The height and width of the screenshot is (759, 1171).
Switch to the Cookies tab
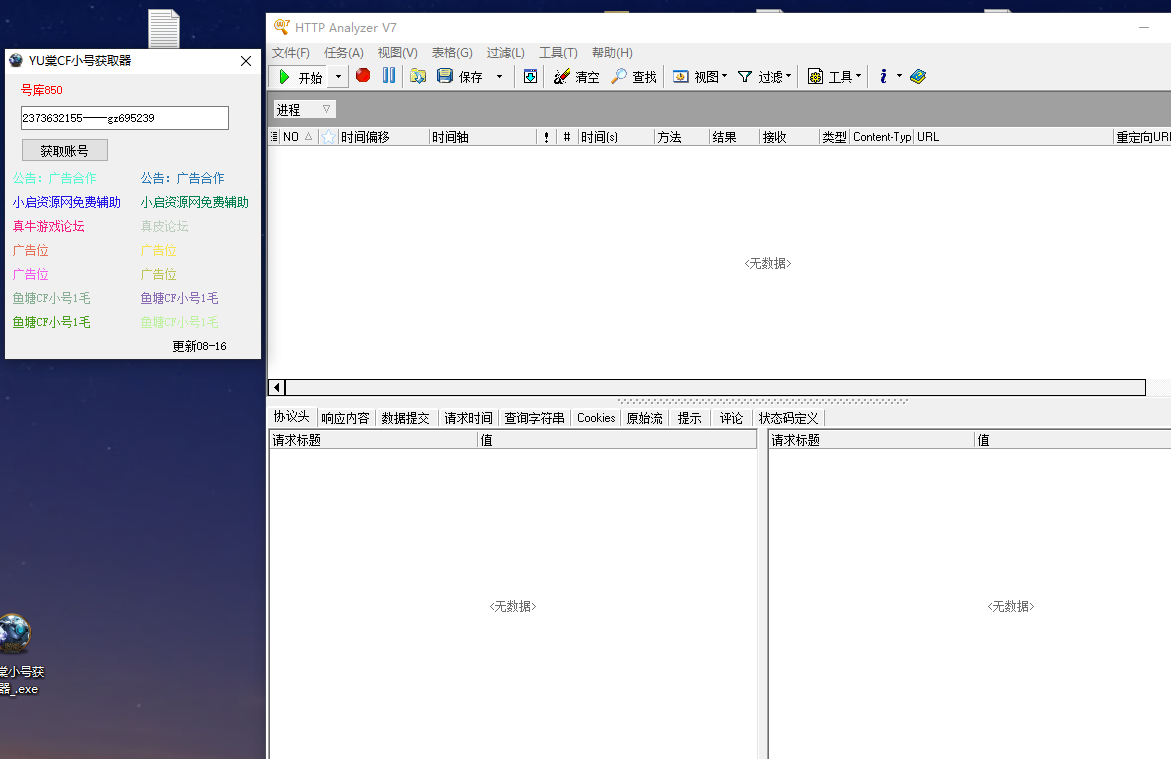[x=596, y=418]
